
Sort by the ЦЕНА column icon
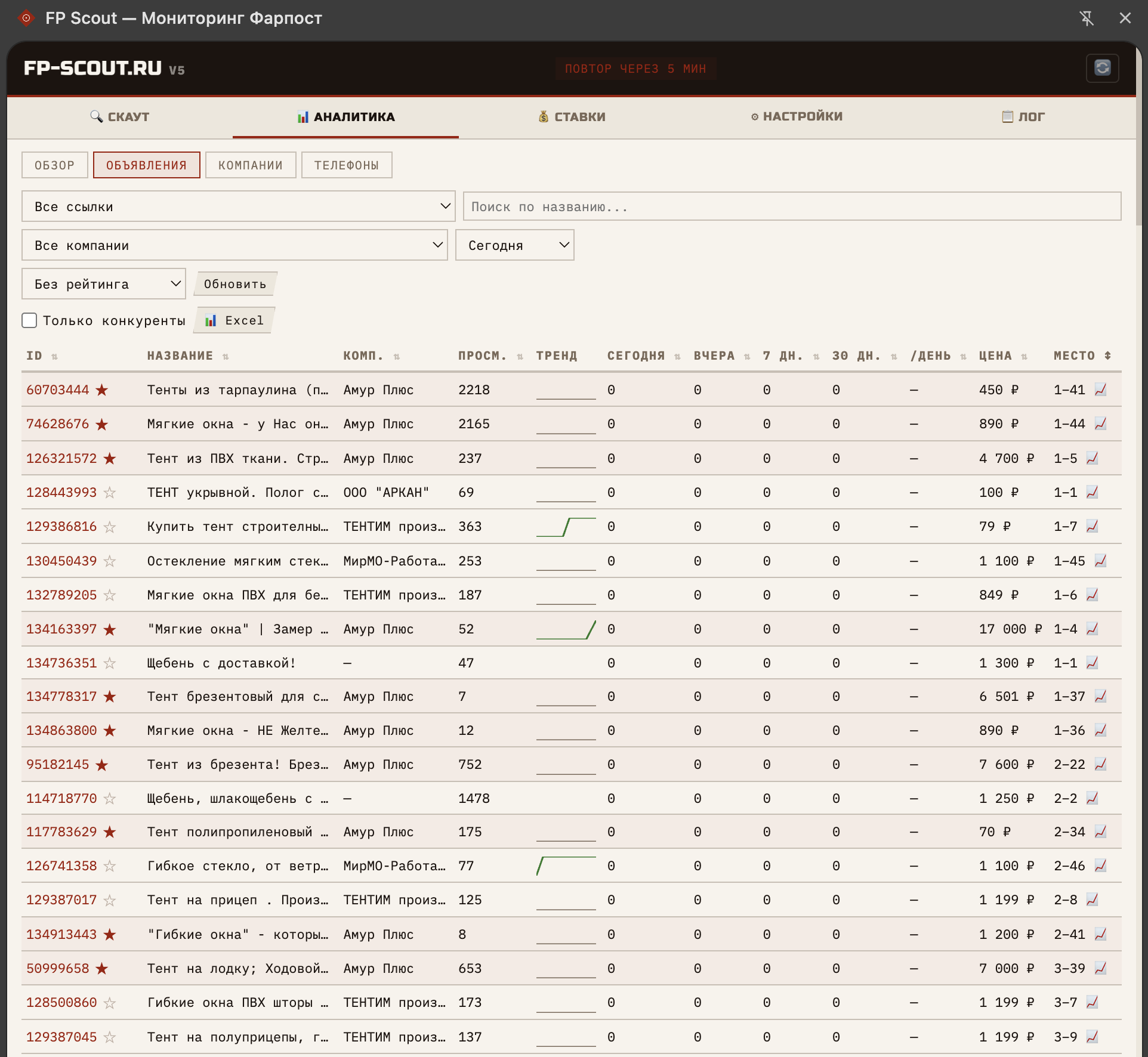[x=1024, y=356]
